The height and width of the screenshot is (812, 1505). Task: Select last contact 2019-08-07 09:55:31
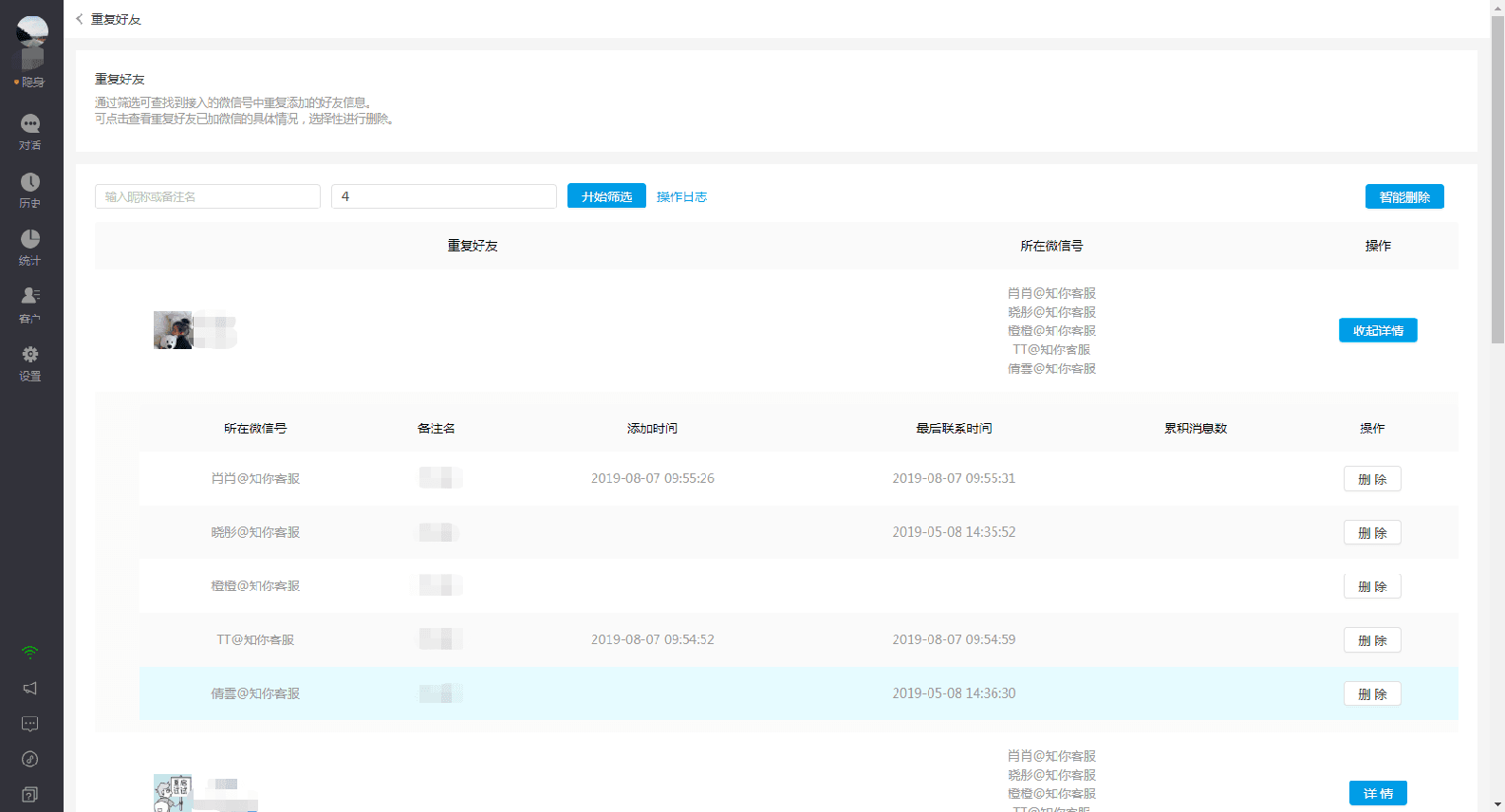954,478
